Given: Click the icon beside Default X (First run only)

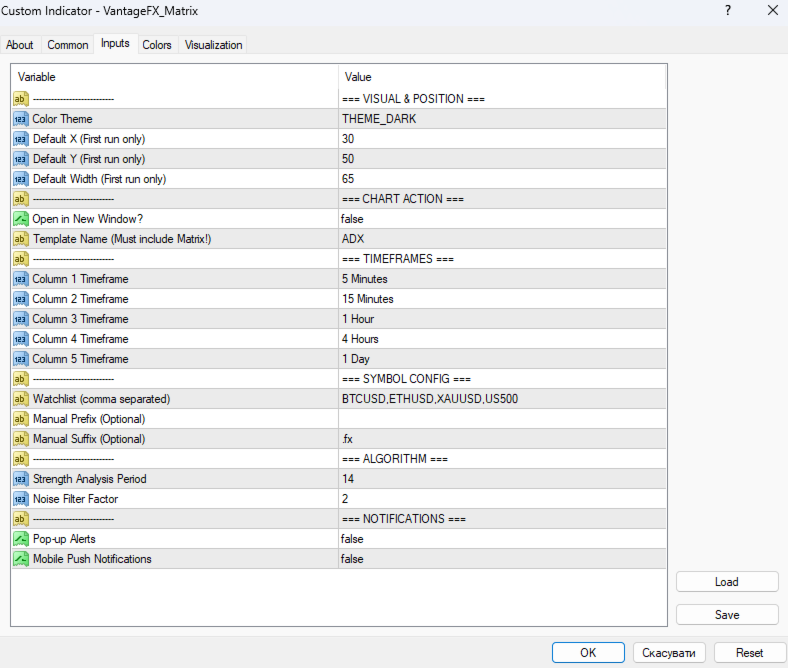Looking at the screenshot, I should [x=21, y=139].
